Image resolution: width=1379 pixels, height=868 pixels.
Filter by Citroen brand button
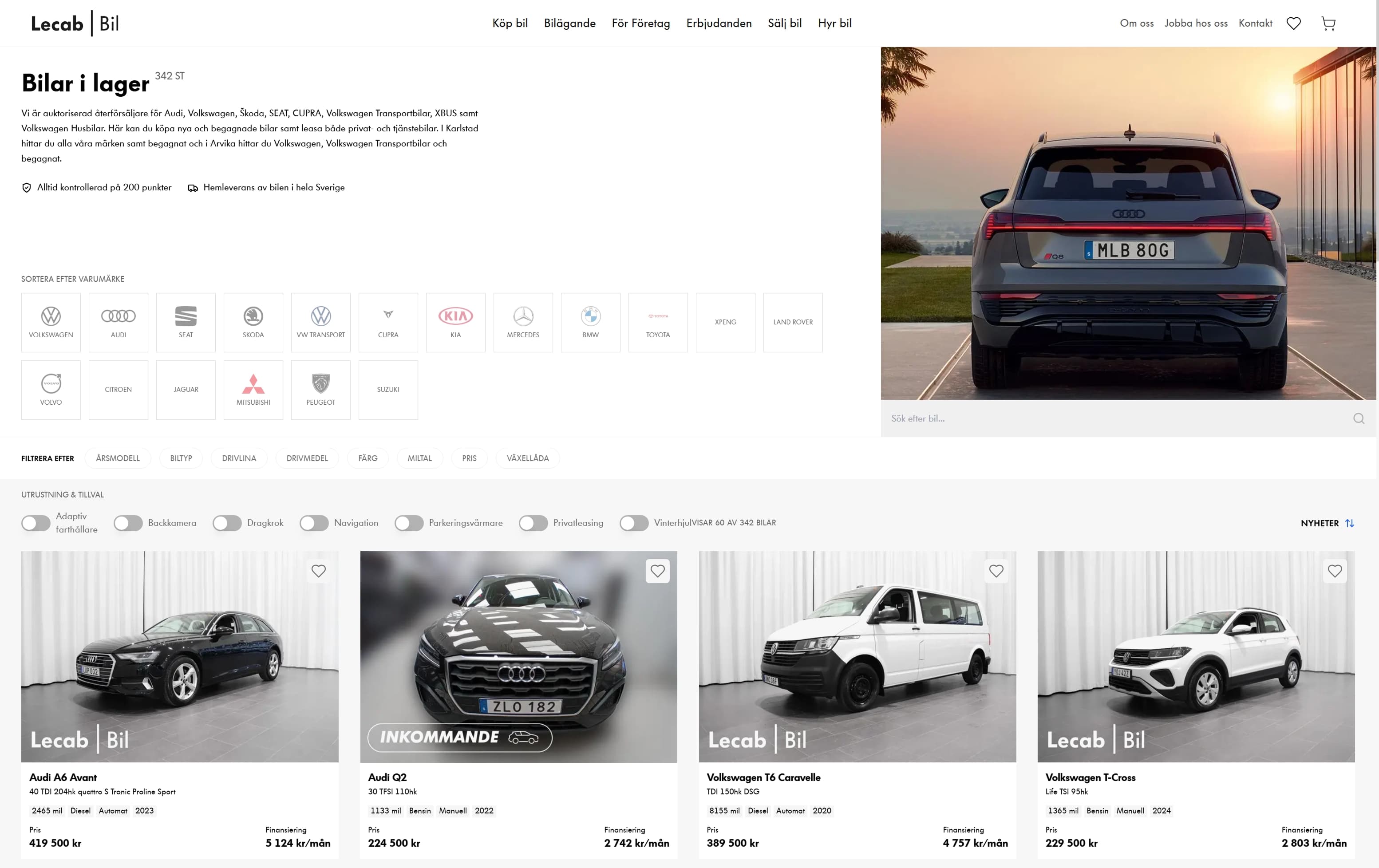(119, 390)
